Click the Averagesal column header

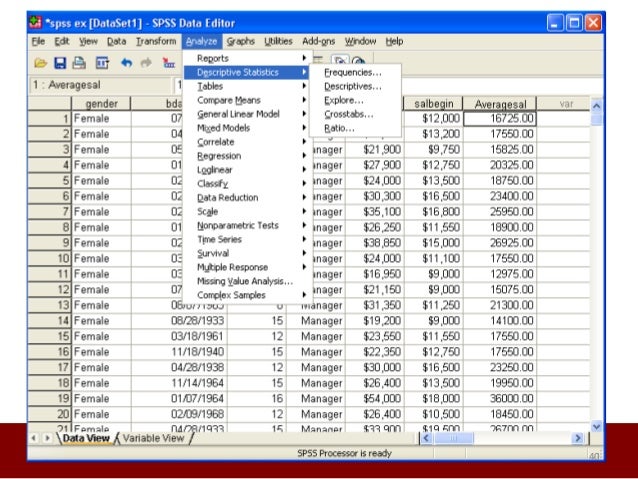coord(500,104)
